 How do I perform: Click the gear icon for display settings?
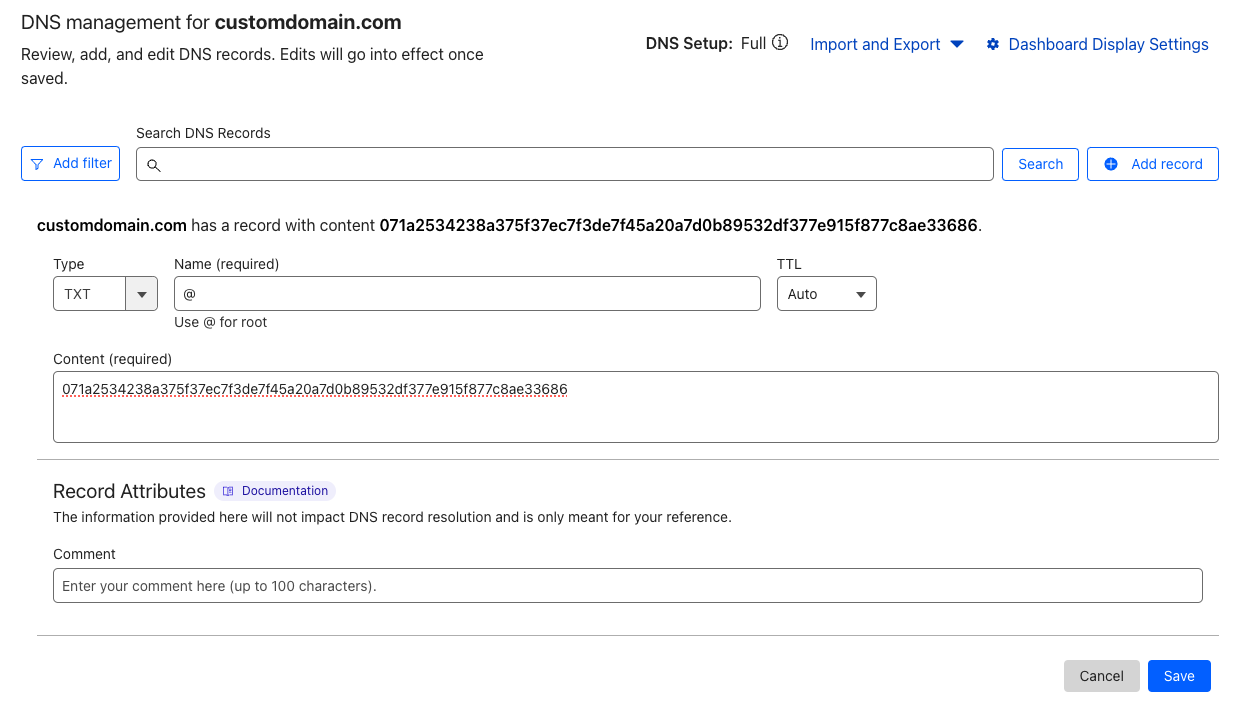click(993, 44)
